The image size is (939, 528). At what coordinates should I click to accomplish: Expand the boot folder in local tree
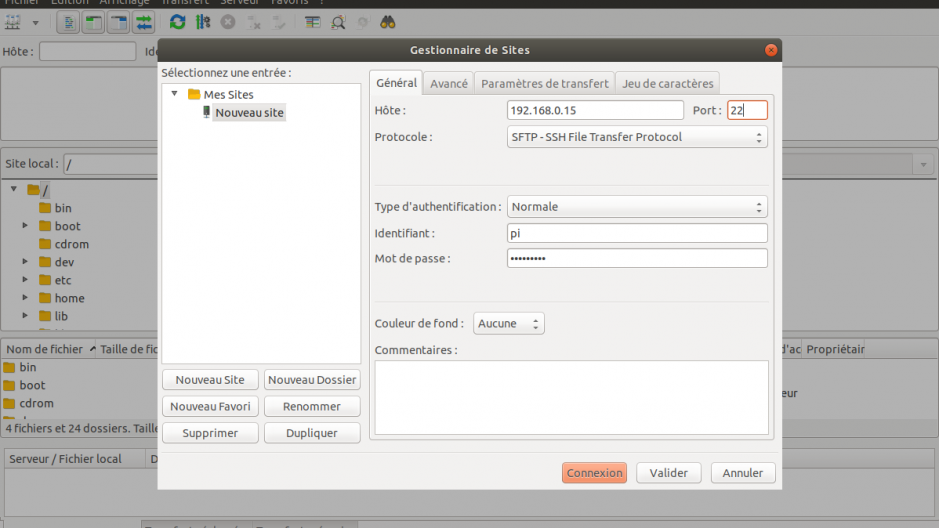pyautogui.click(x=25, y=225)
